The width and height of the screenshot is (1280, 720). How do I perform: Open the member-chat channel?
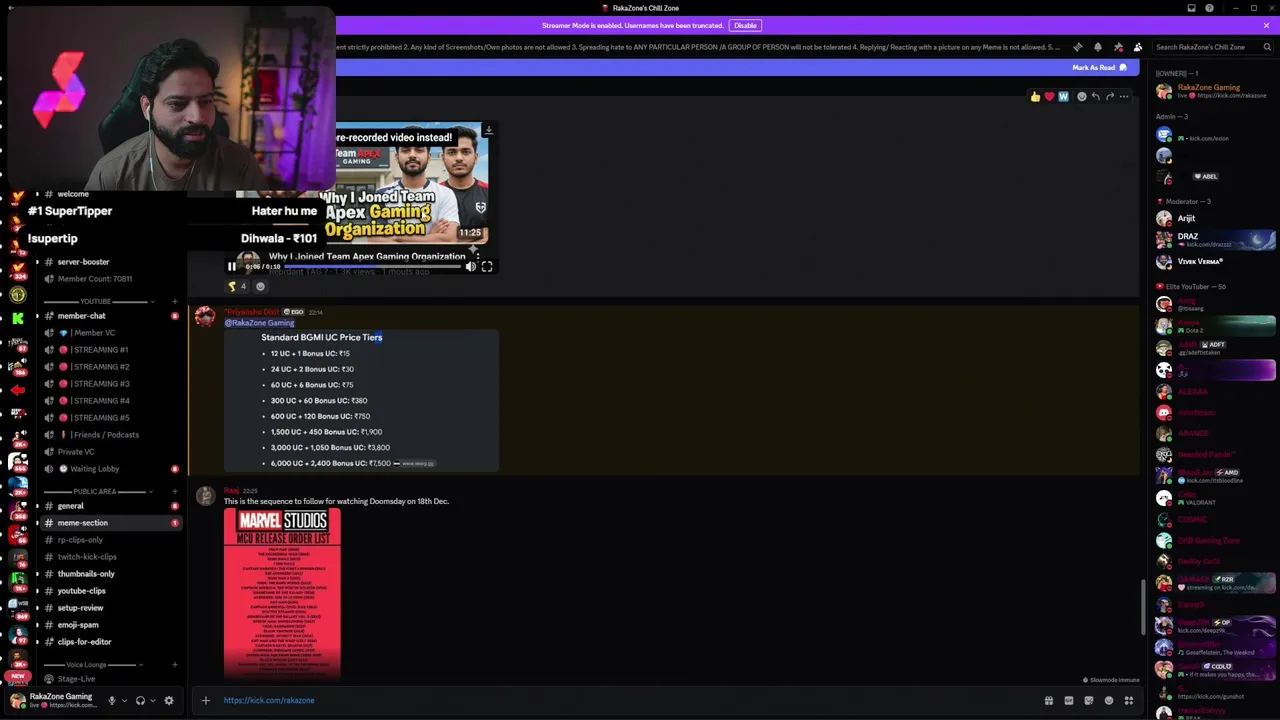tap(109, 316)
